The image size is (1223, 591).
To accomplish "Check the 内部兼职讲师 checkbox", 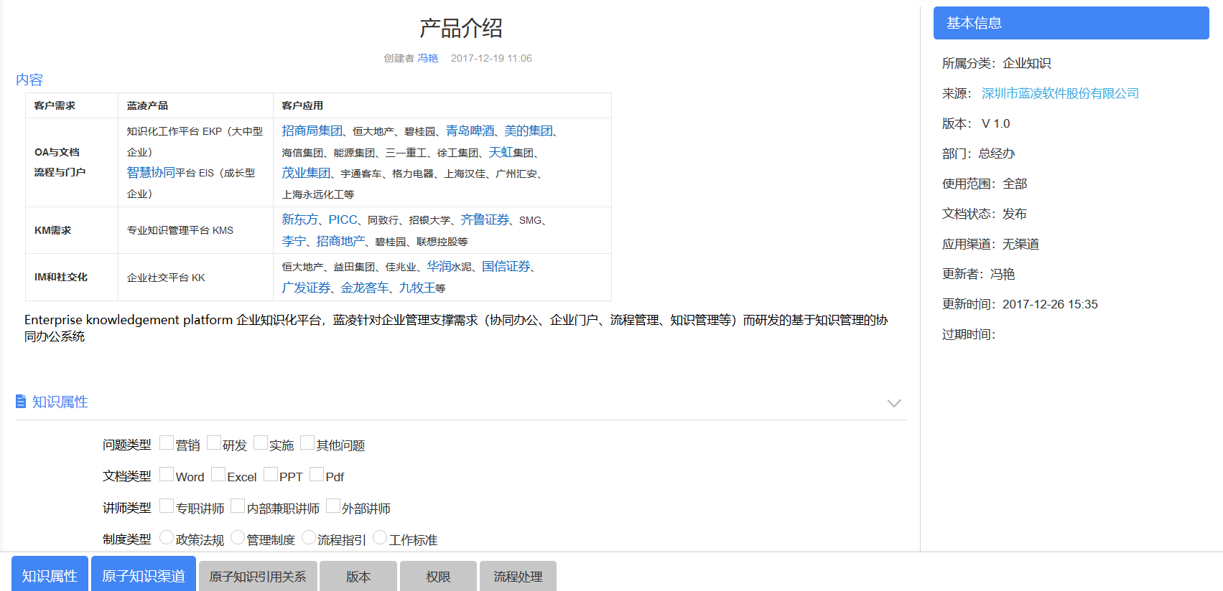I will coord(238,507).
